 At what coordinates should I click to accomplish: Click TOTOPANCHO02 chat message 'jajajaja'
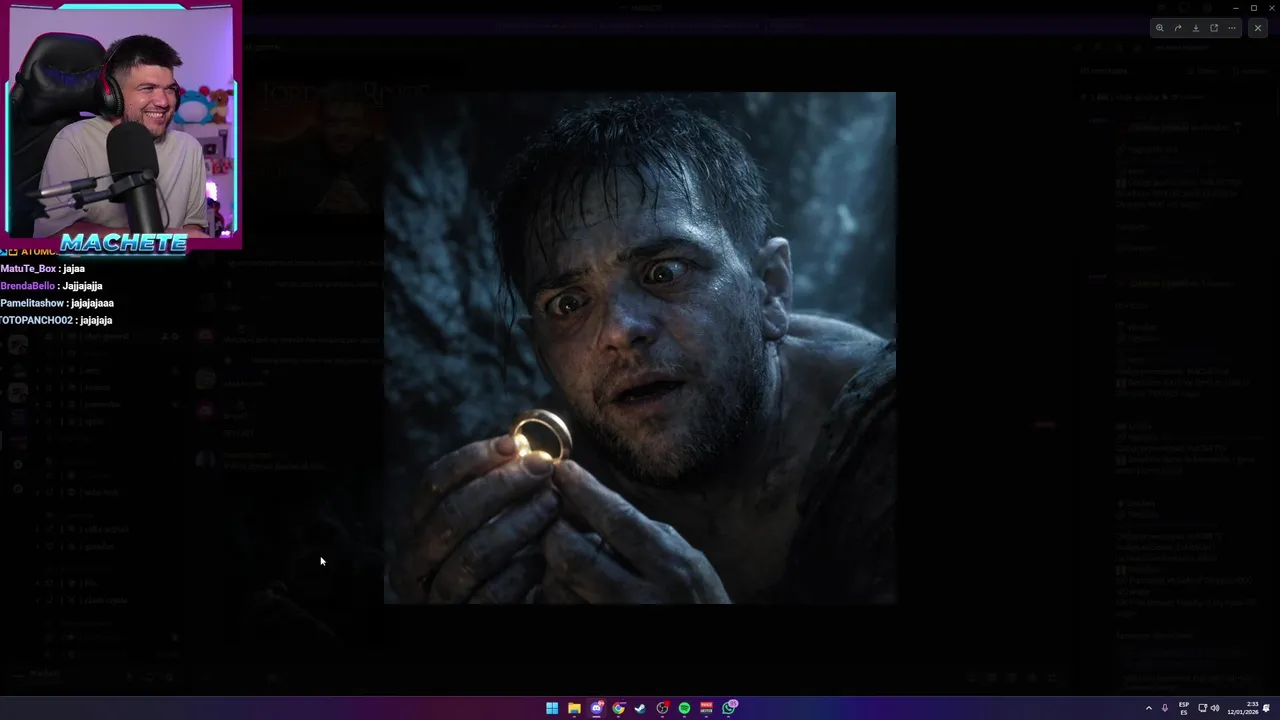coord(56,320)
